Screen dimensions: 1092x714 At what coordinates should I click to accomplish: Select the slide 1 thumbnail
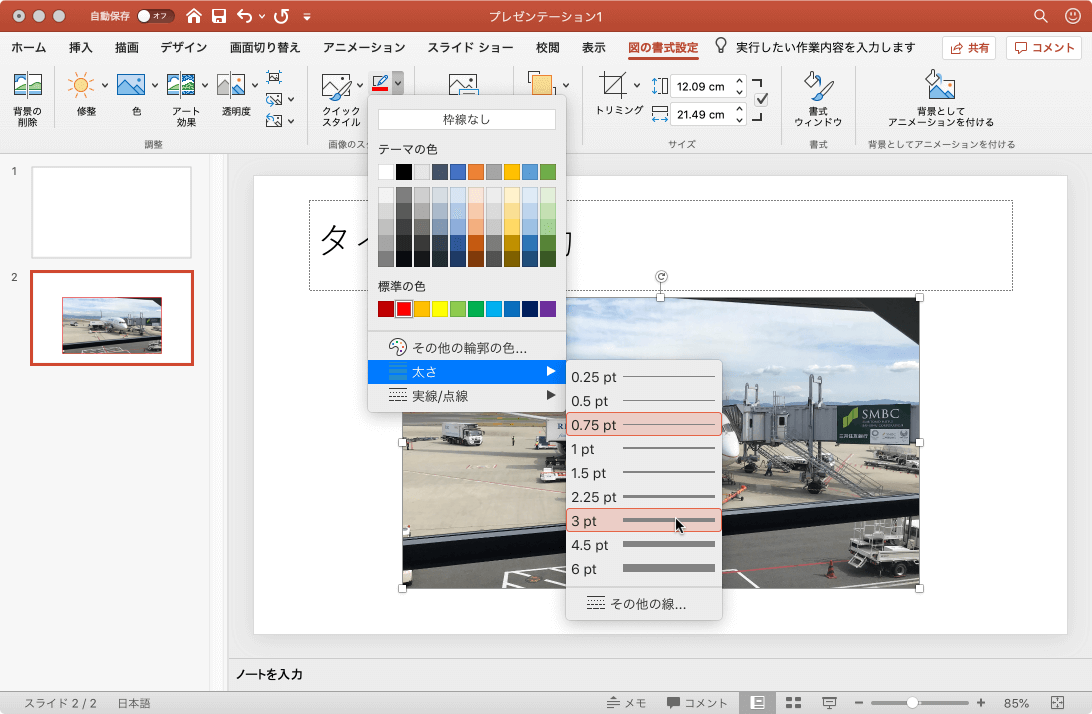point(111,212)
